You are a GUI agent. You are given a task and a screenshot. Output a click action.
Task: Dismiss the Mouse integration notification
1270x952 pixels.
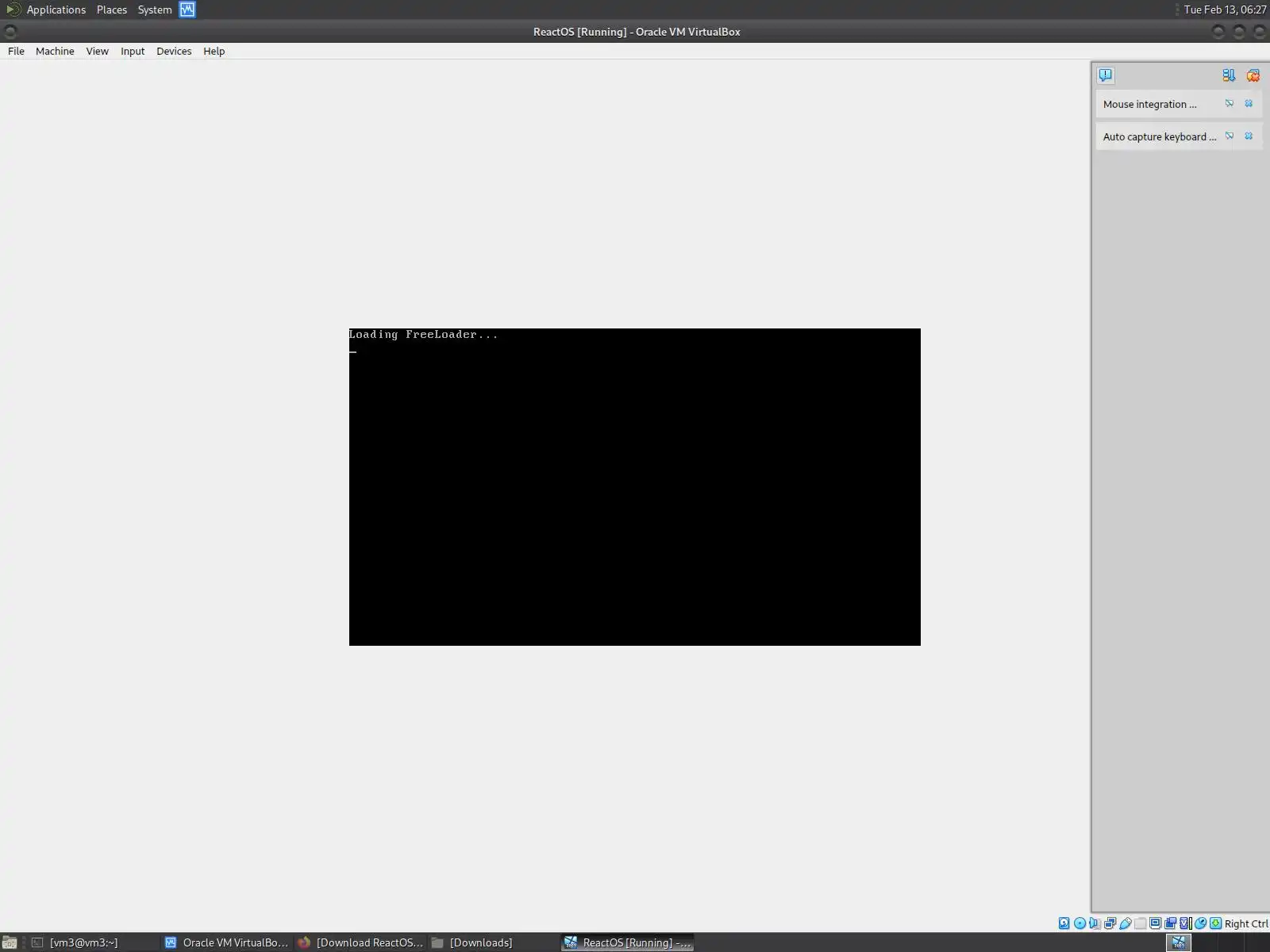click(x=1249, y=103)
